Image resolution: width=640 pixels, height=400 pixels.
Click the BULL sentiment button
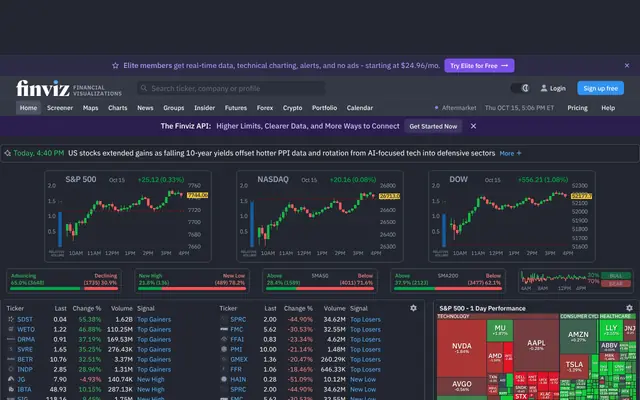[x=616, y=276]
